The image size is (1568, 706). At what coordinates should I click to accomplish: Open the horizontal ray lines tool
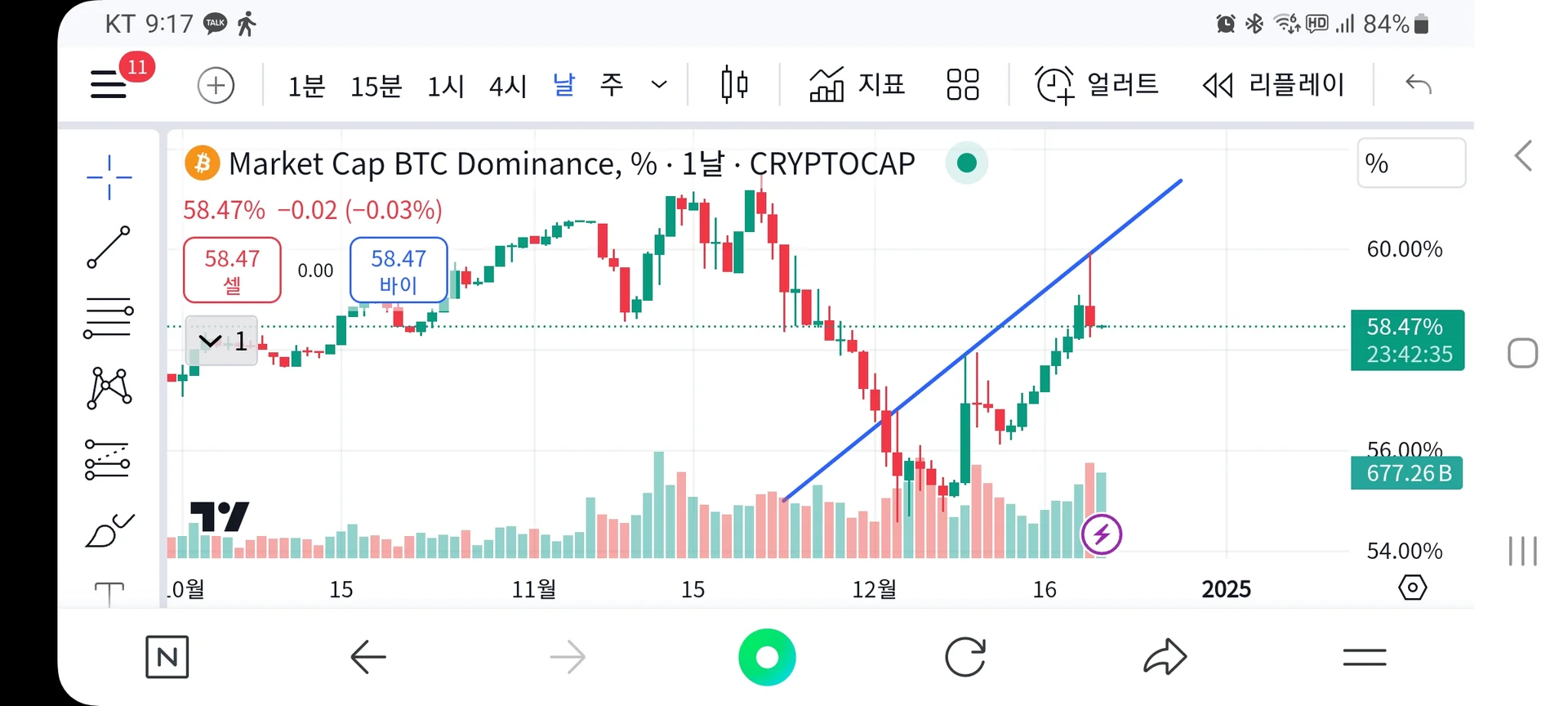click(x=109, y=318)
